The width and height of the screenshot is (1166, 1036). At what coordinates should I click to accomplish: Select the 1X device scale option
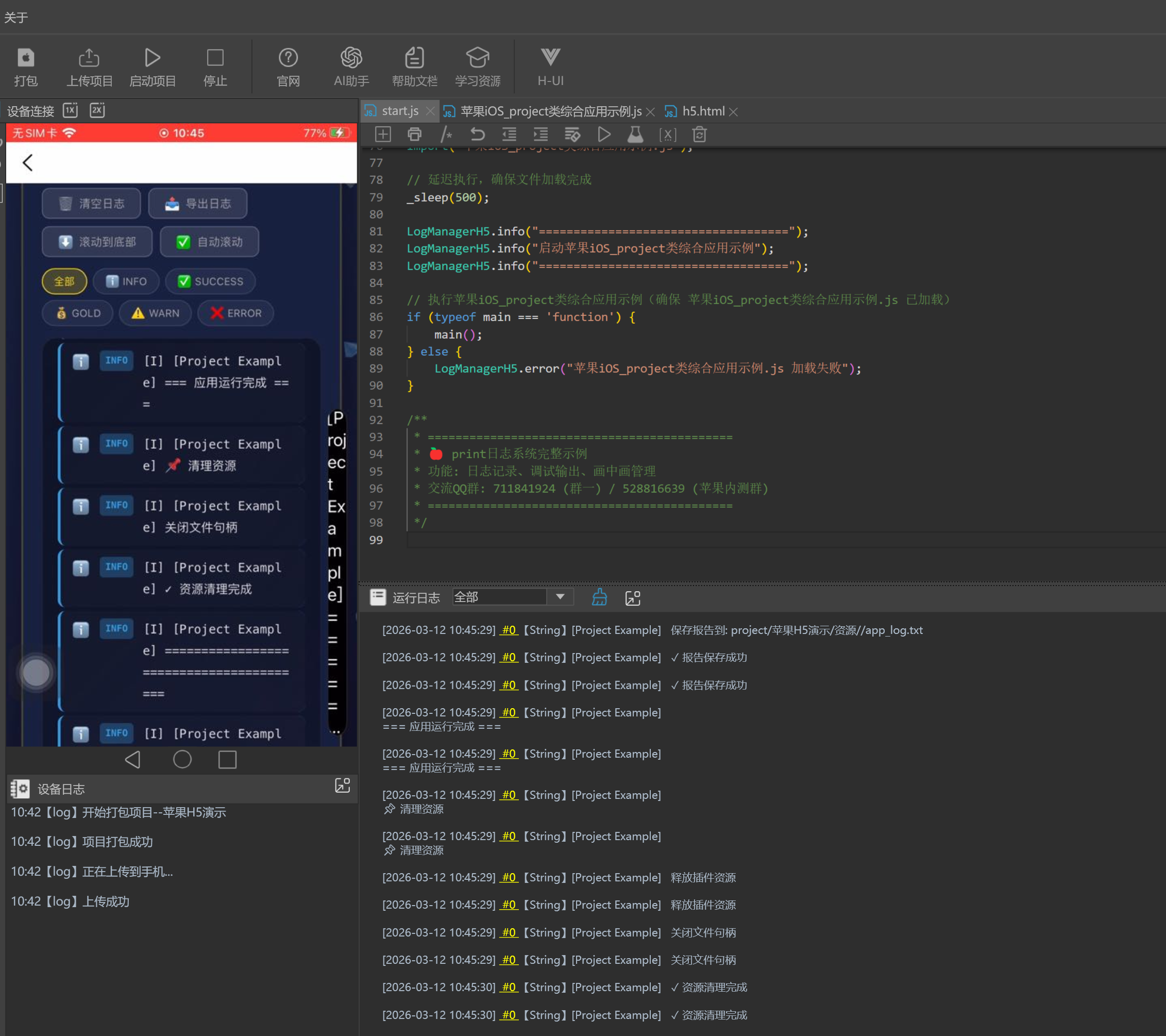[x=70, y=110]
